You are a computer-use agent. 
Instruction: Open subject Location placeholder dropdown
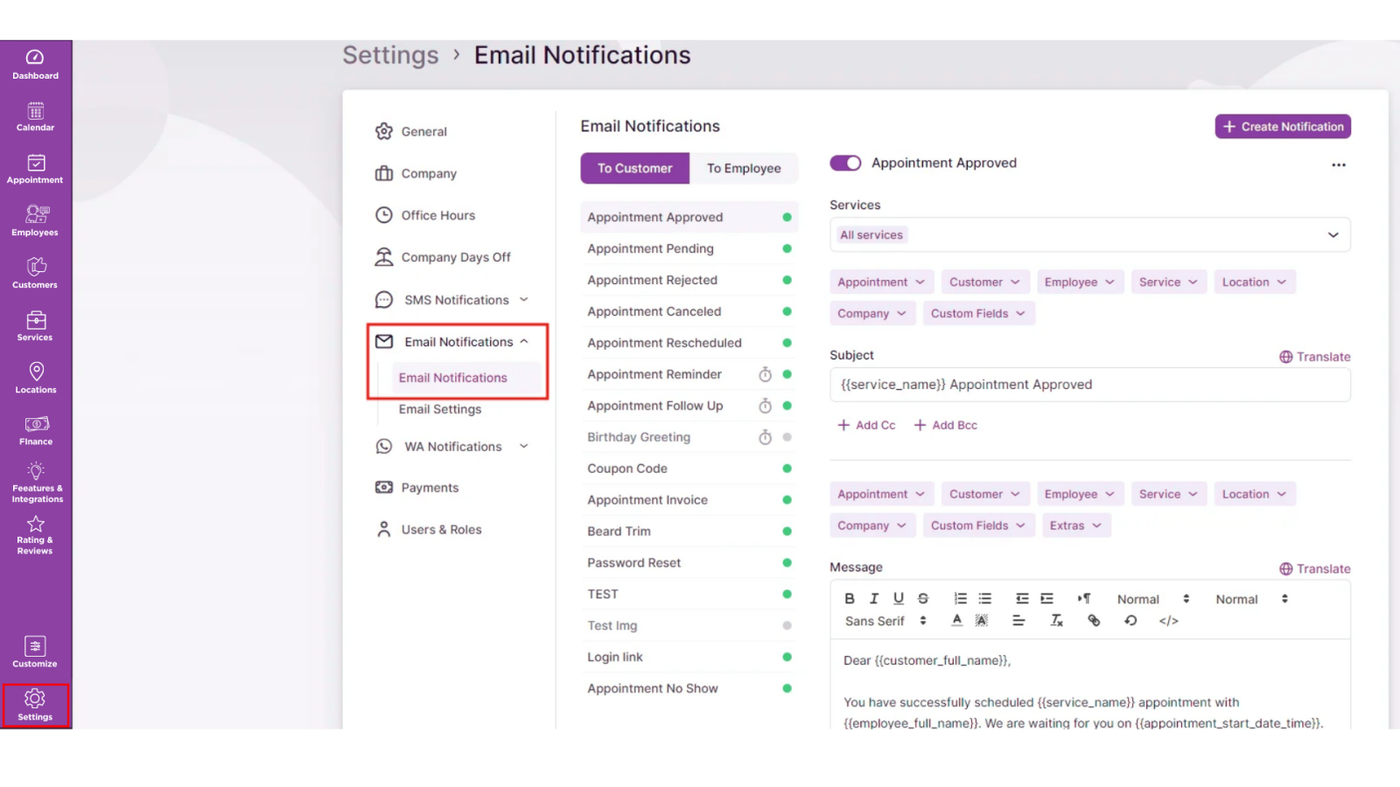pos(1255,282)
